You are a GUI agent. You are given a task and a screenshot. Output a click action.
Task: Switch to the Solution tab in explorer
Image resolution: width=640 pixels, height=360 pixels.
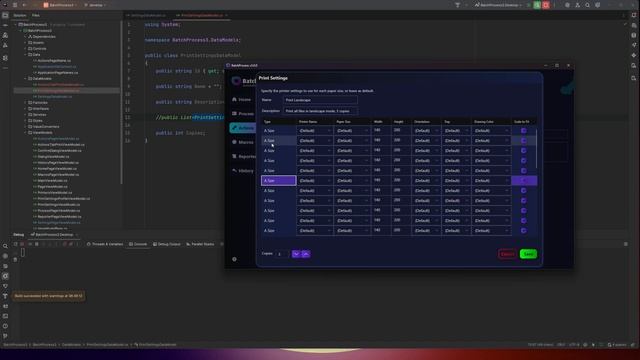[20, 16]
